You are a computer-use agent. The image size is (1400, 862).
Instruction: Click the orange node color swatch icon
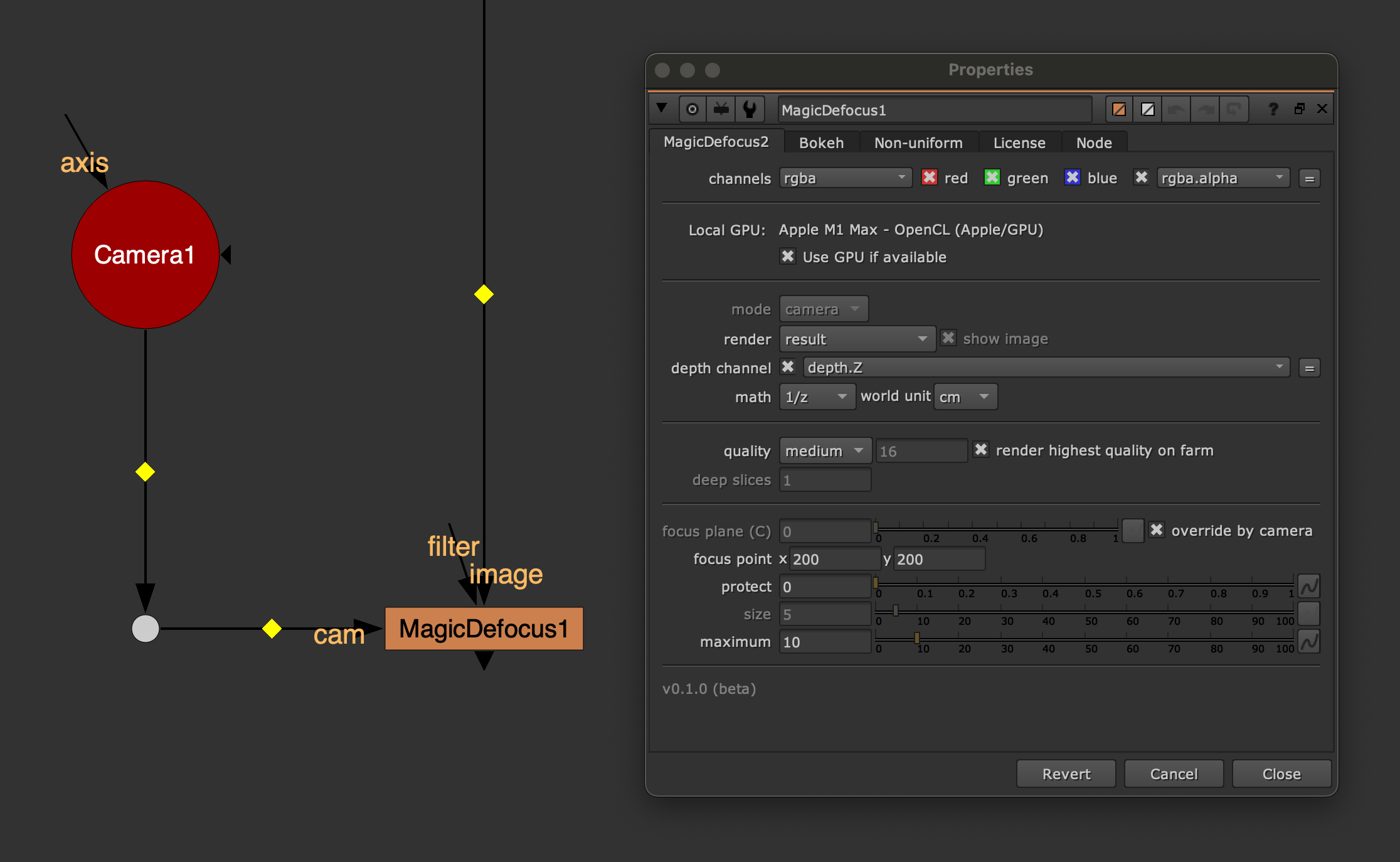pyautogui.click(x=1118, y=110)
